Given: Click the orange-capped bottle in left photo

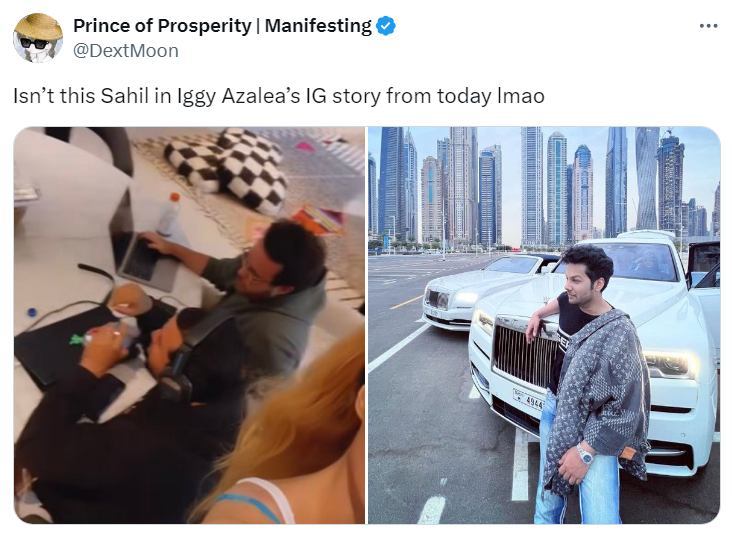Looking at the screenshot, I should 169,215.
